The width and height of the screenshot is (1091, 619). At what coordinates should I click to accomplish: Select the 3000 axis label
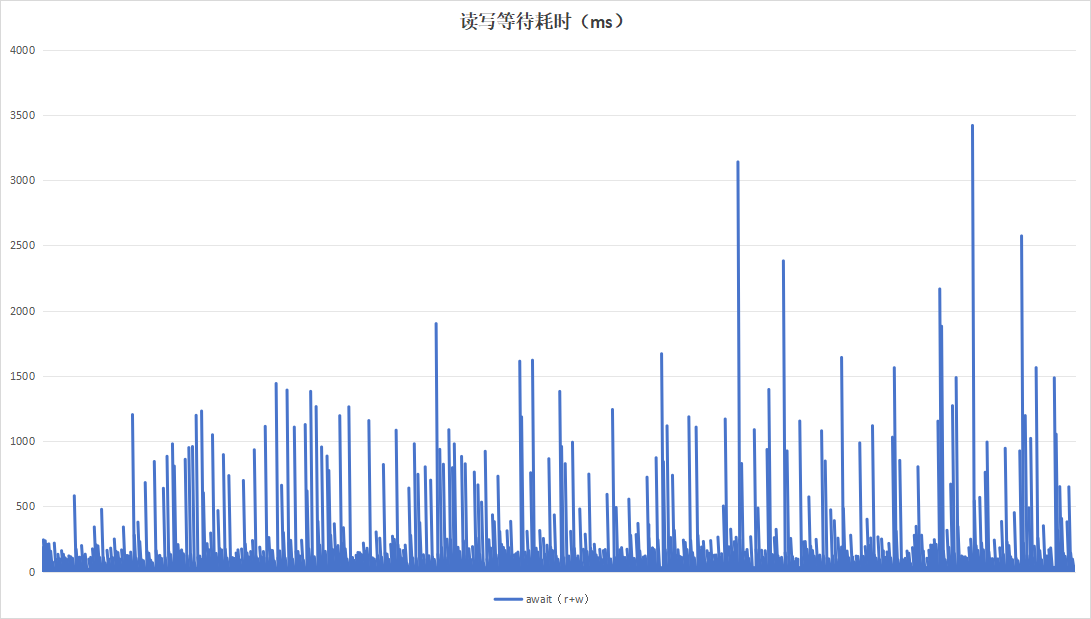click(x=22, y=180)
